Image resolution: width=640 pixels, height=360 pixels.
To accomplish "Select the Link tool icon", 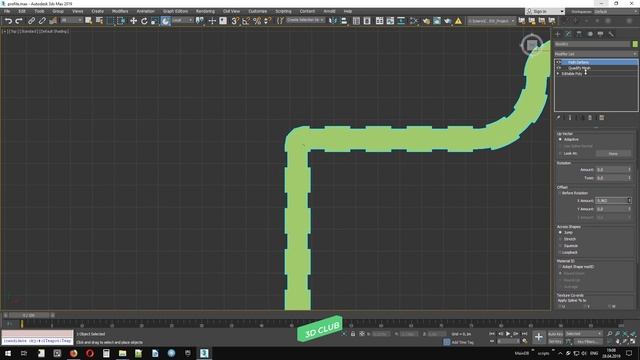I will click(31, 21).
